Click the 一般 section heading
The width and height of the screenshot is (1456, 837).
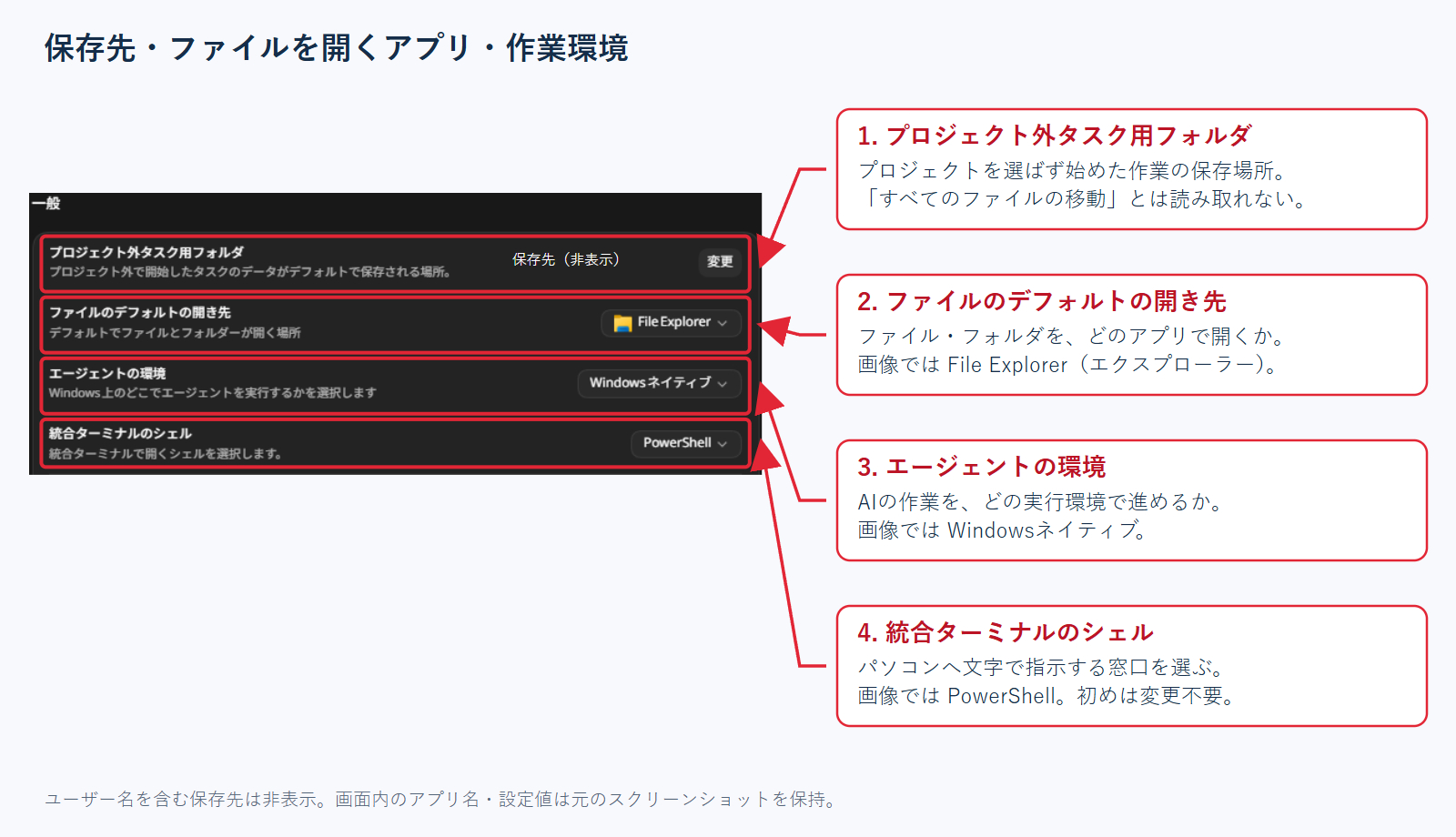pos(45,203)
